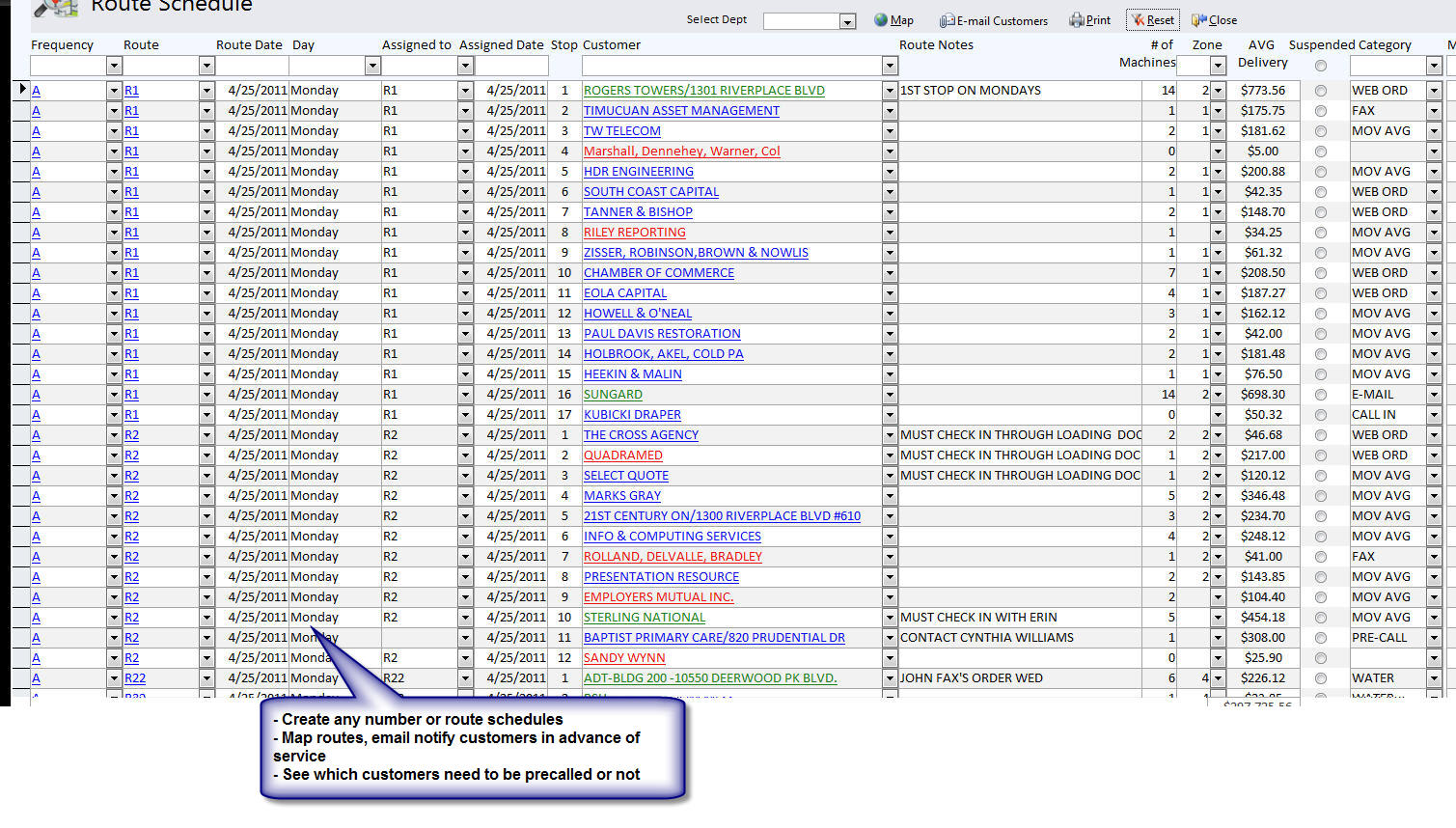The width and height of the screenshot is (1456, 828).
Task: Open THE CROSS AGENCY customer link
Action: (641, 435)
